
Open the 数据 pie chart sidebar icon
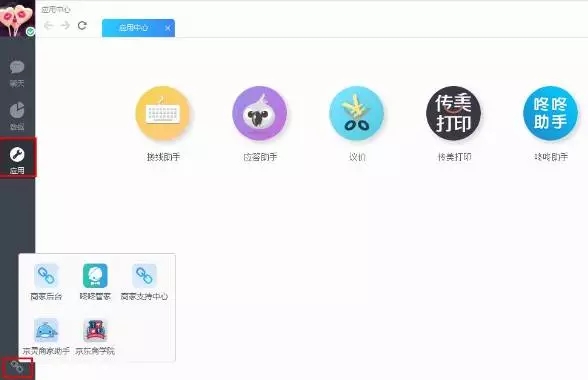(x=17, y=110)
